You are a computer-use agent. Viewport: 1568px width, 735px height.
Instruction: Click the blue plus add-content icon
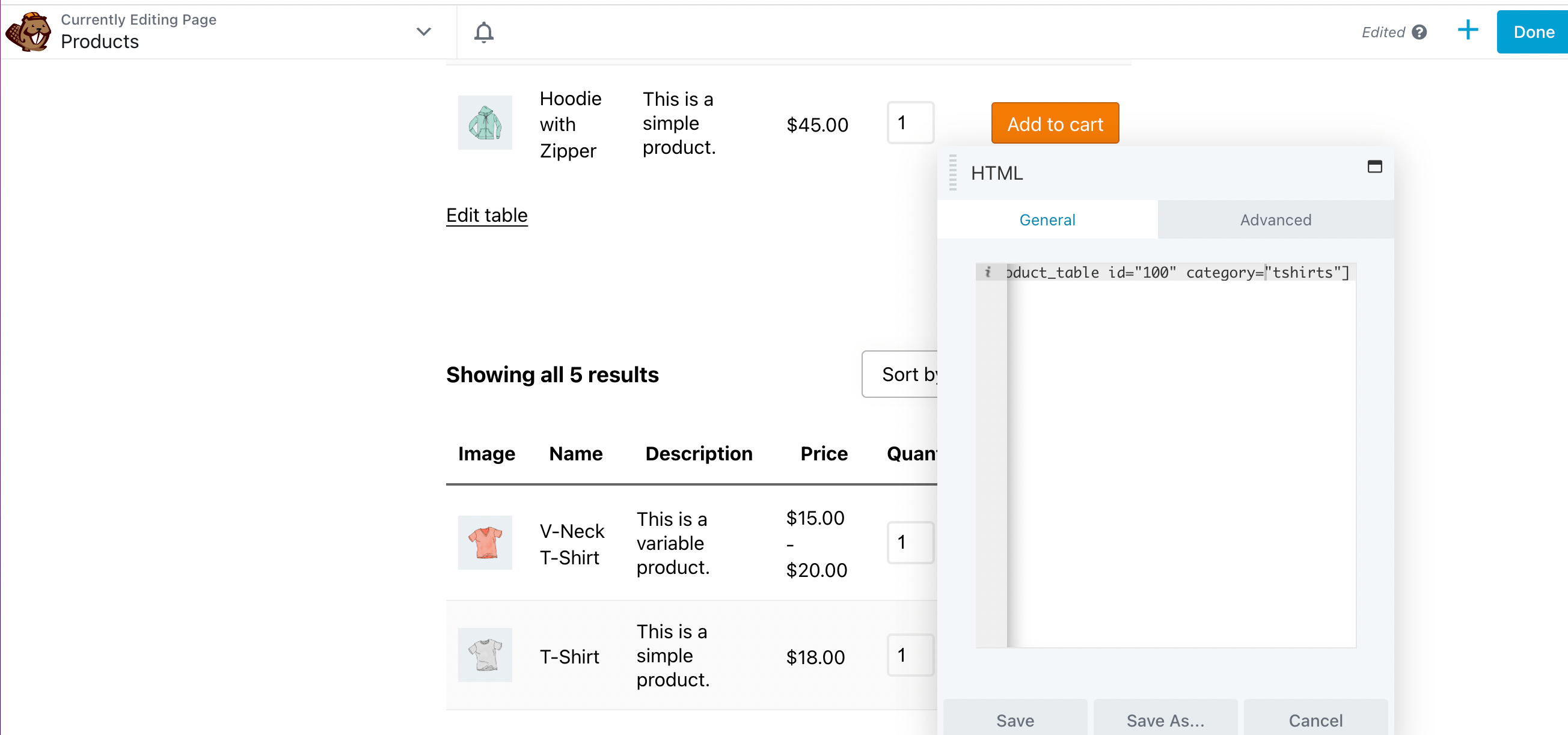[x=1468, y=31]
